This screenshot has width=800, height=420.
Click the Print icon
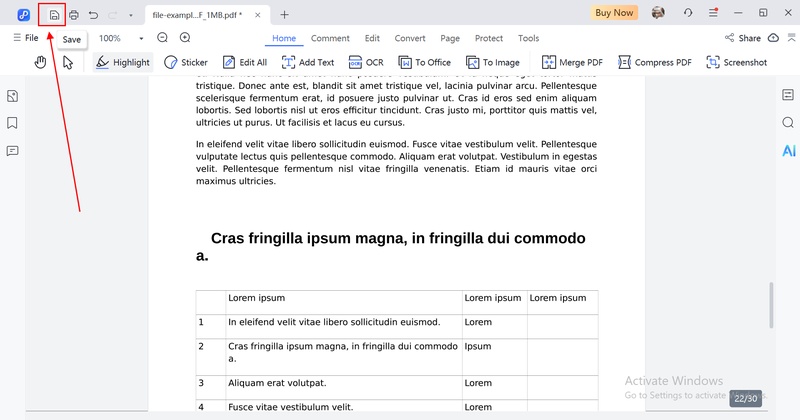73,14
